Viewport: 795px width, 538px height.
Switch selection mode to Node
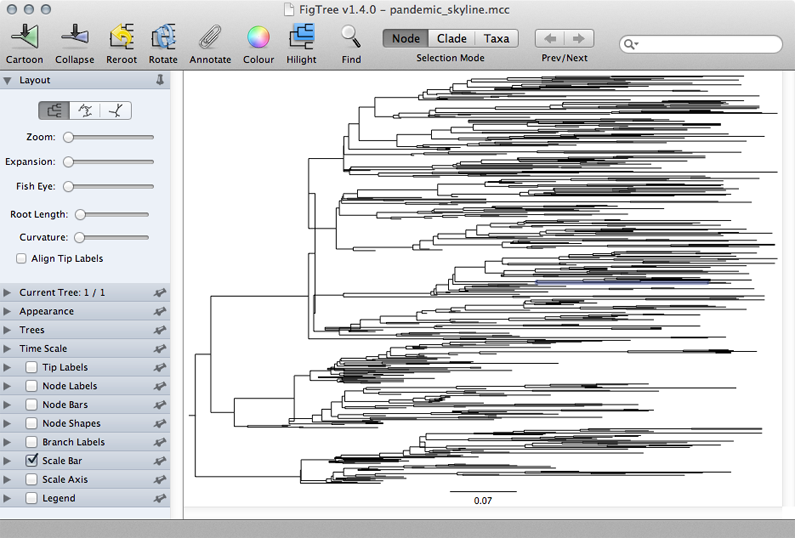click(x=406, y=39)
